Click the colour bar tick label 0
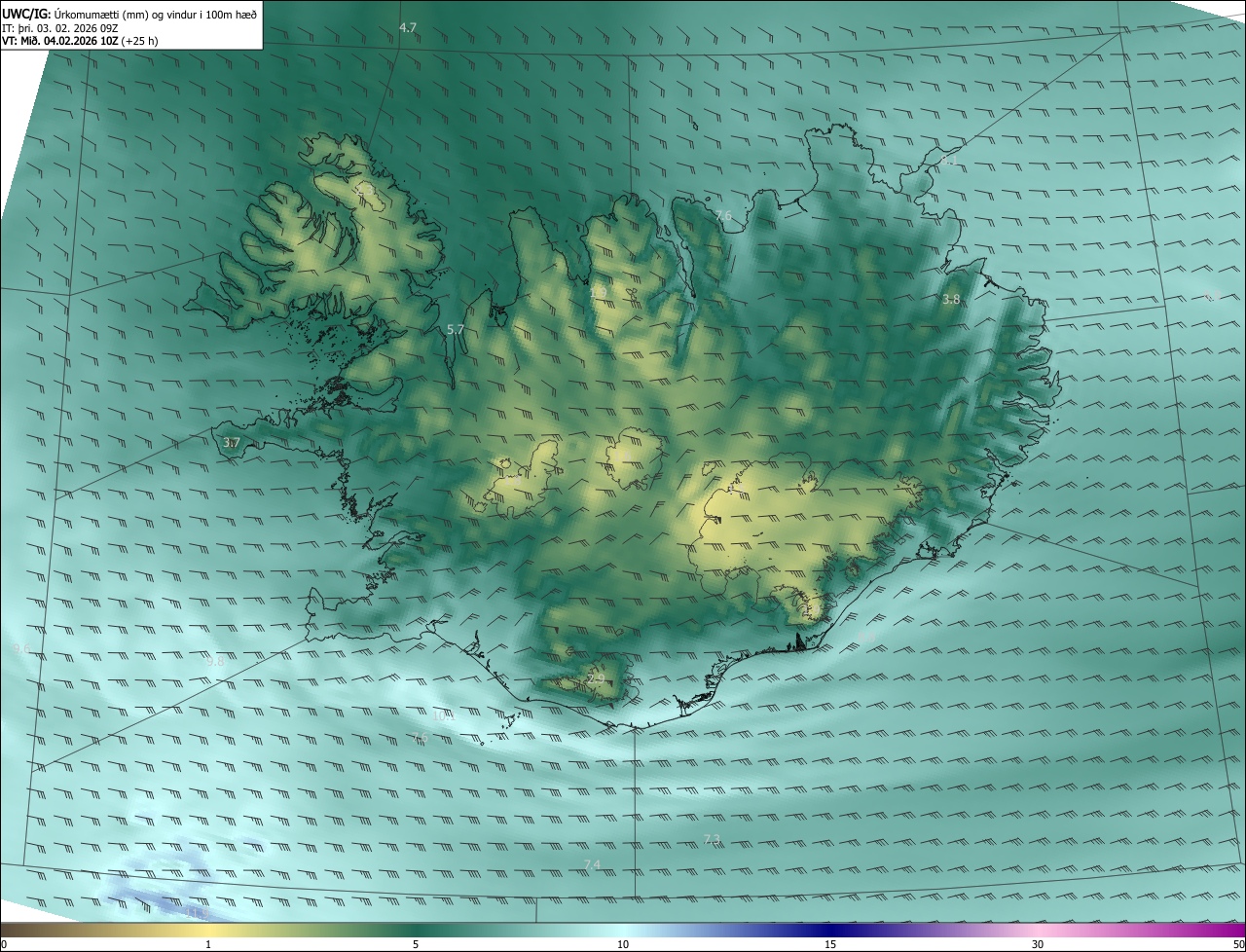This screenshot has height=952, width=1246. 4,944
